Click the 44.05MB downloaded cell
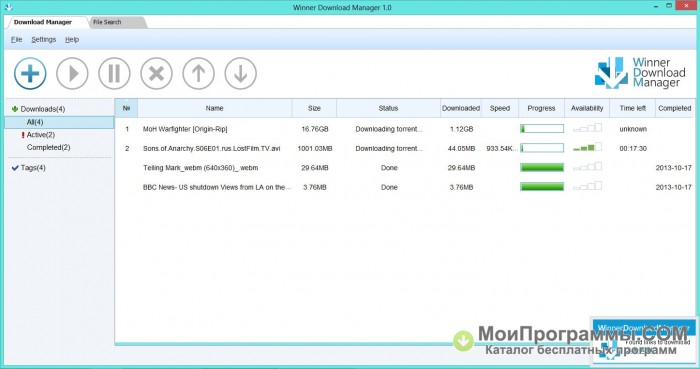This screenshot has width=700, height=369. (x=461, y=148)
